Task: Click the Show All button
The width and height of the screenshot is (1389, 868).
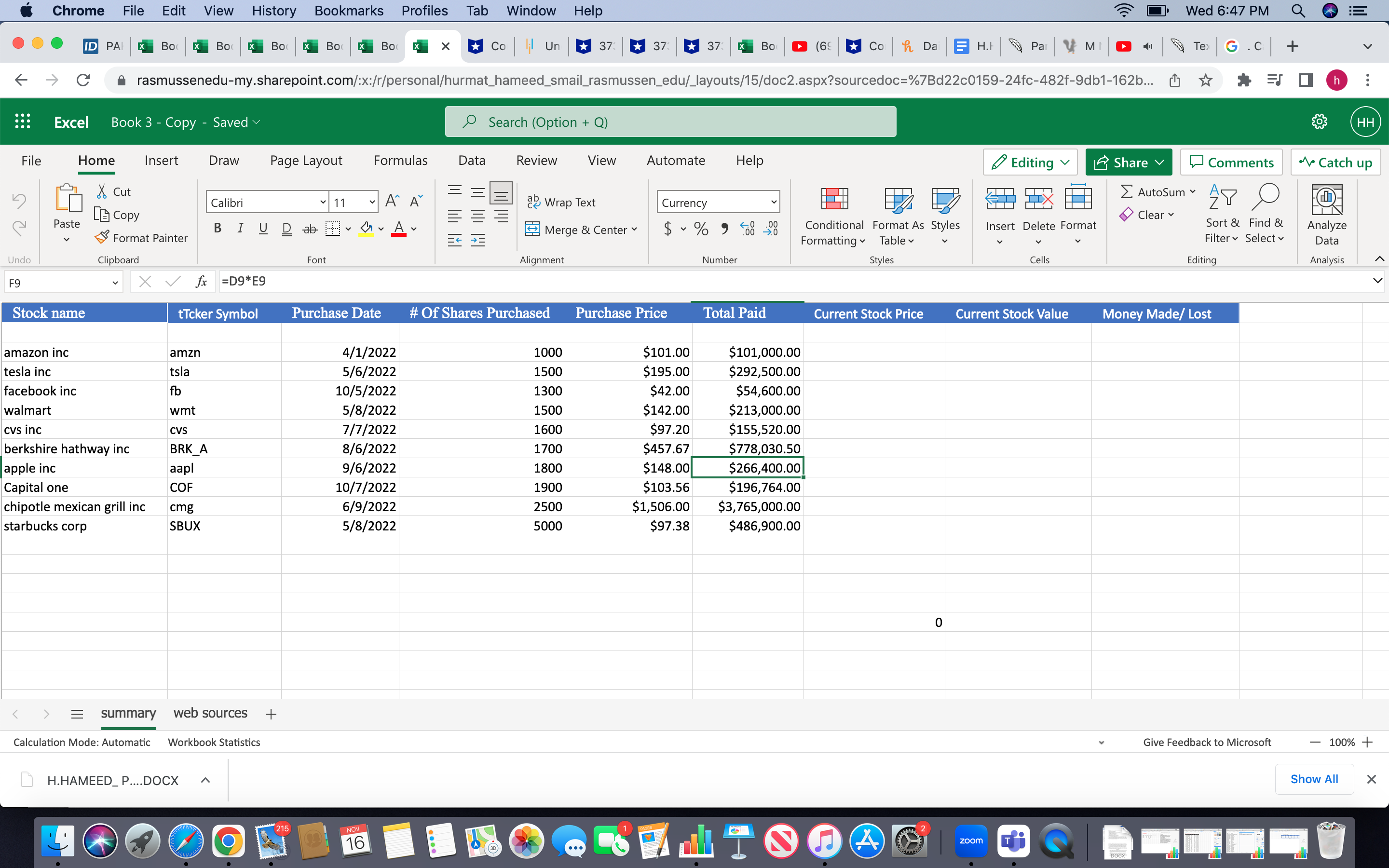Action: [x=1314, y=779]
